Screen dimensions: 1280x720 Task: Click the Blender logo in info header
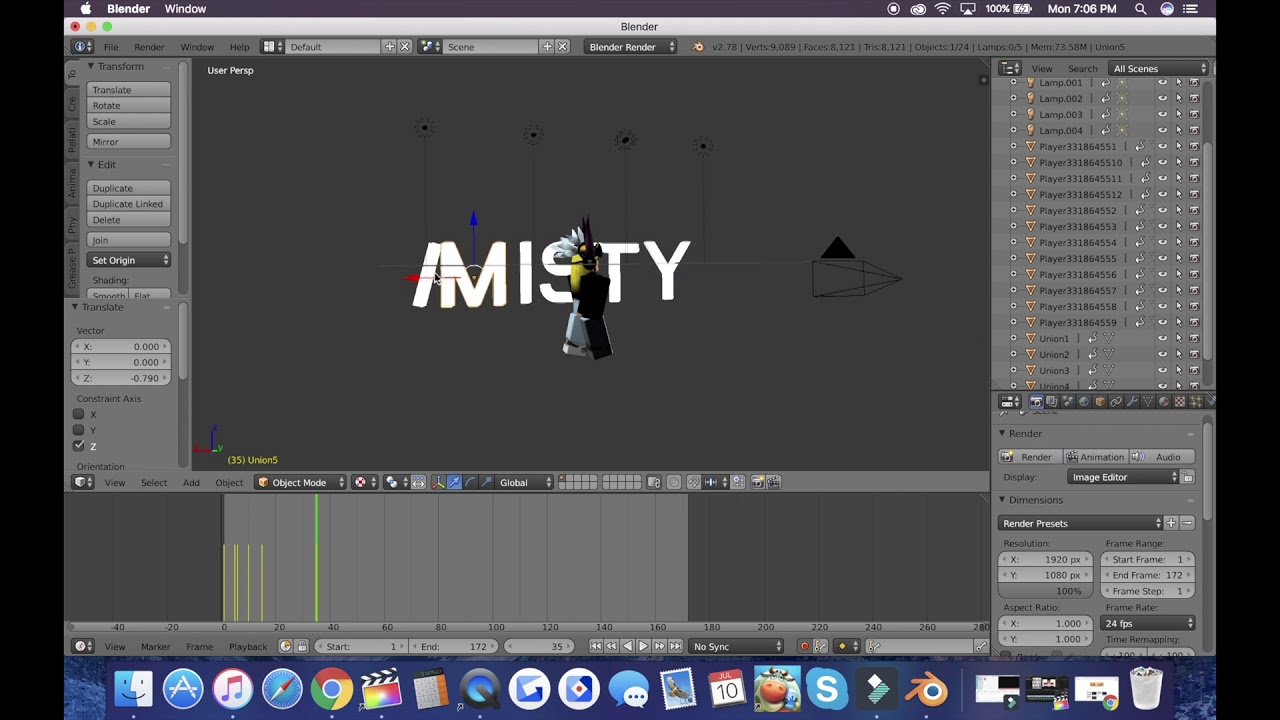click(698, 47)
